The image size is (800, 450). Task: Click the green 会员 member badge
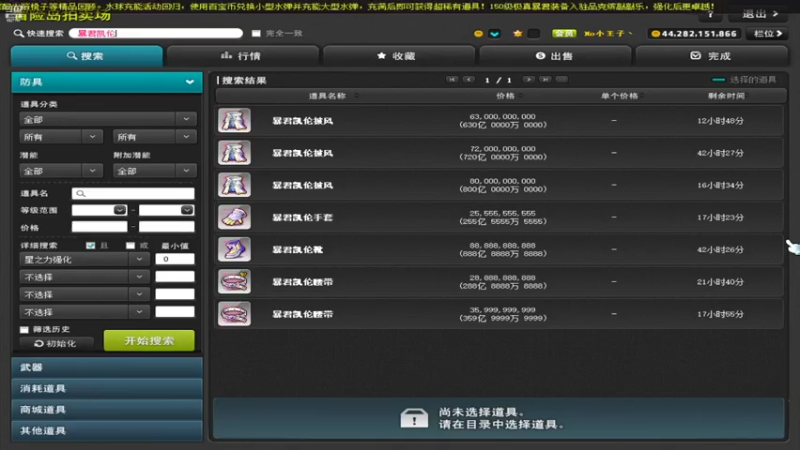click(564, 34)
